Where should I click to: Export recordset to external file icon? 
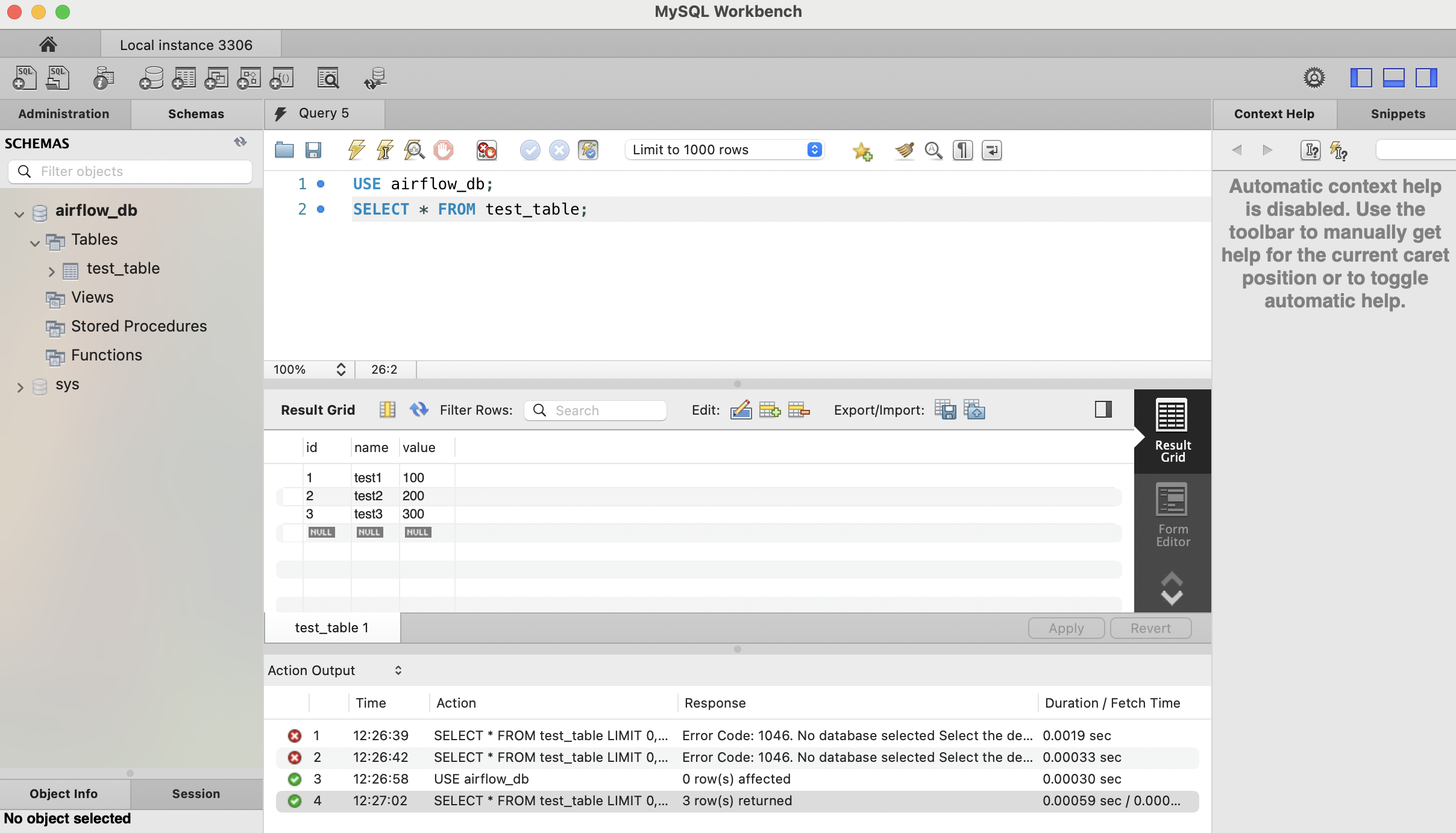[945, 410]
